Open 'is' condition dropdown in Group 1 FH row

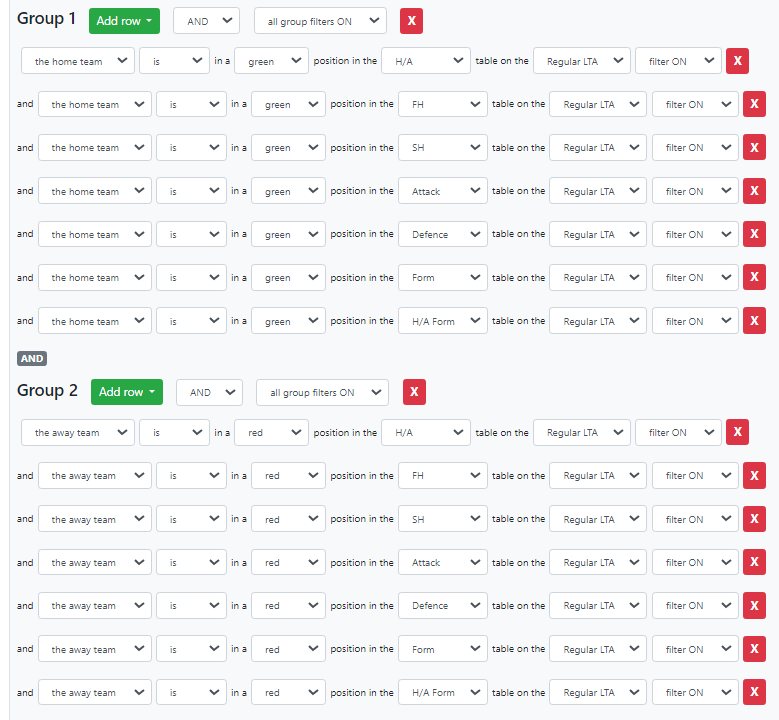(191, 104)
